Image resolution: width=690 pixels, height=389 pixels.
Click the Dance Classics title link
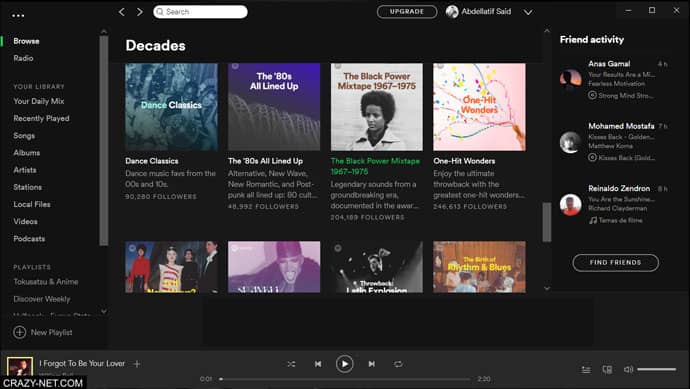pyautogui.click(x=152, y=161)
